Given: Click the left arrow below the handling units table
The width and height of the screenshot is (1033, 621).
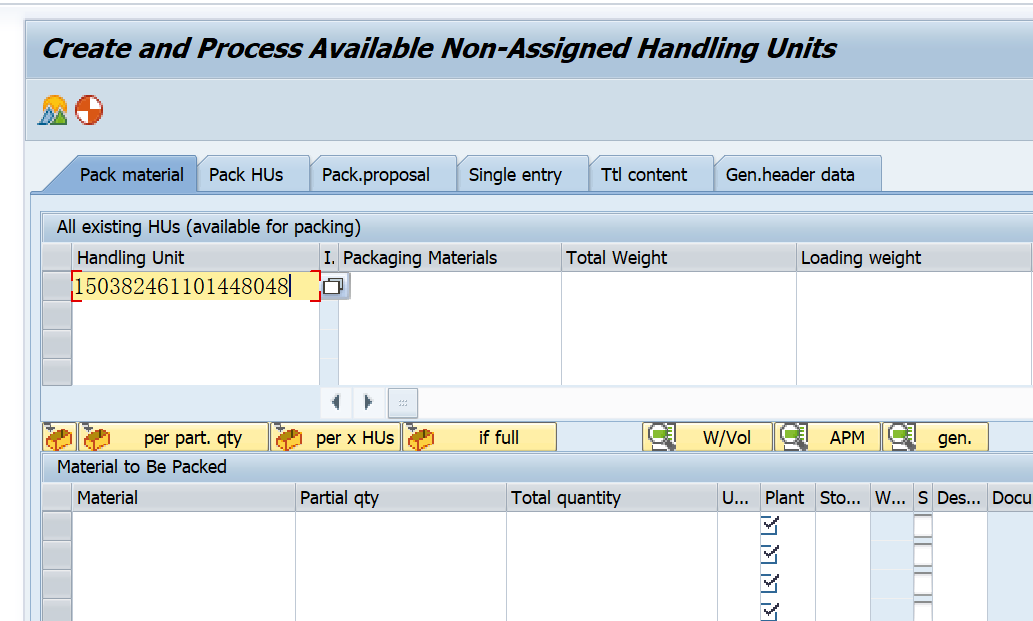Looking at the screenshot, I should tap(336, 402).
